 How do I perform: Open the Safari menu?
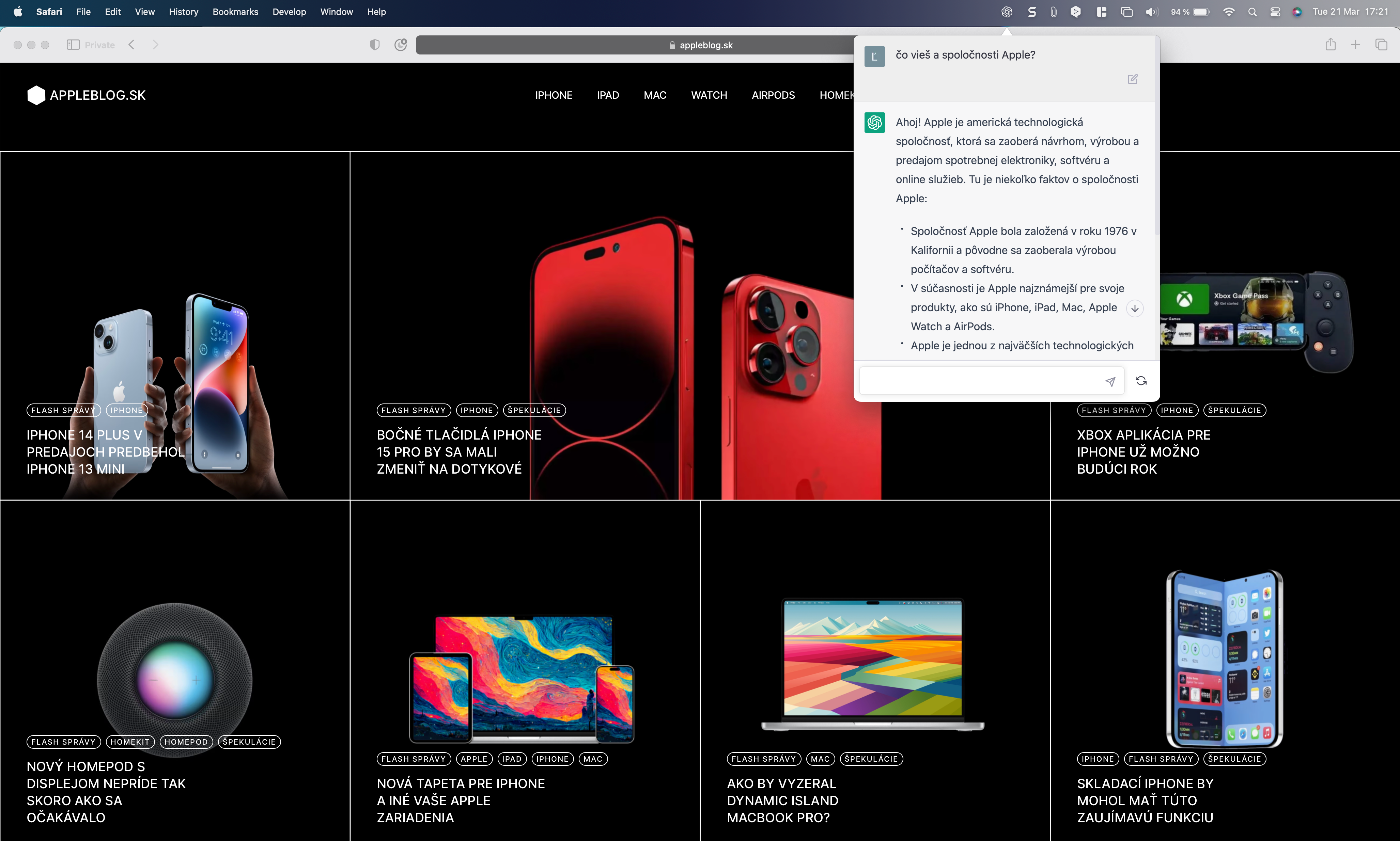click(49, 12)
